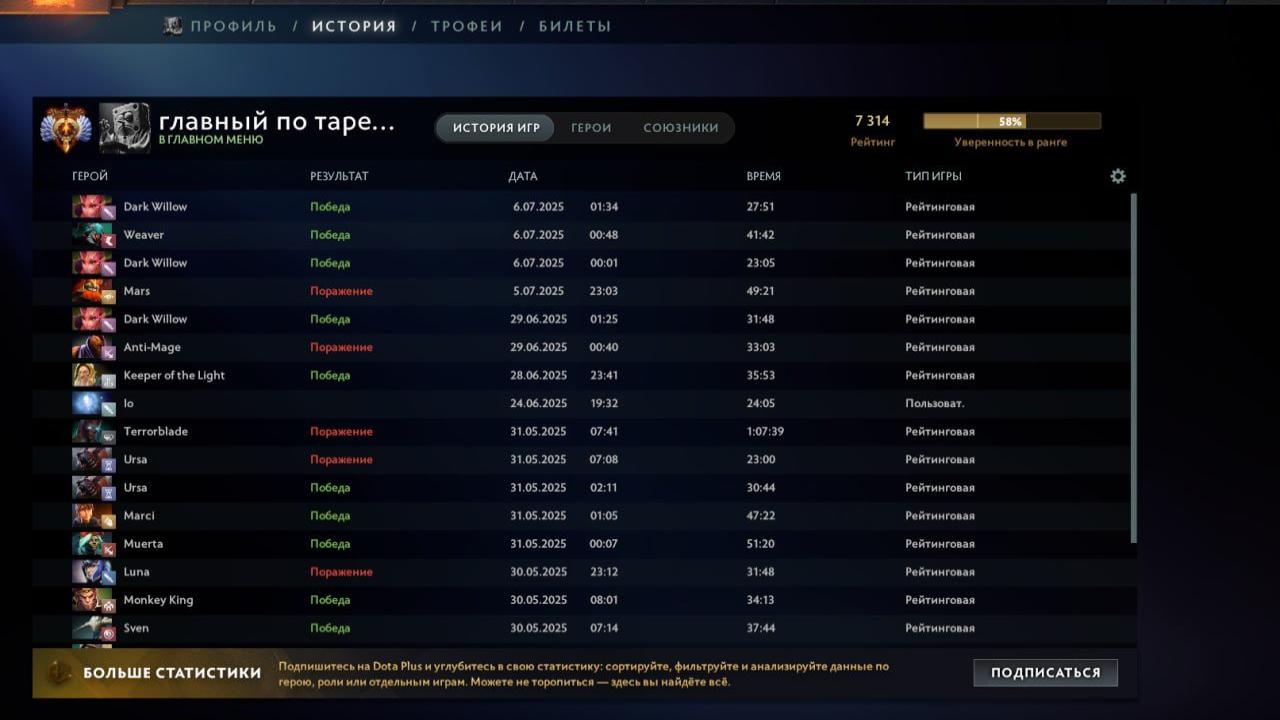Click В ГЛАВНОМ МЕНЮ status text
The width and height of the screenshot is (1280, 720).
pyautogui.click(x=211, y=140)
